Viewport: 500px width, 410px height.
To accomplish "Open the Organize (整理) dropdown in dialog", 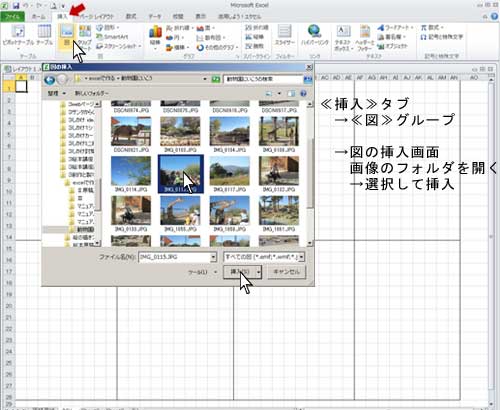I will (x=57, y=93).
